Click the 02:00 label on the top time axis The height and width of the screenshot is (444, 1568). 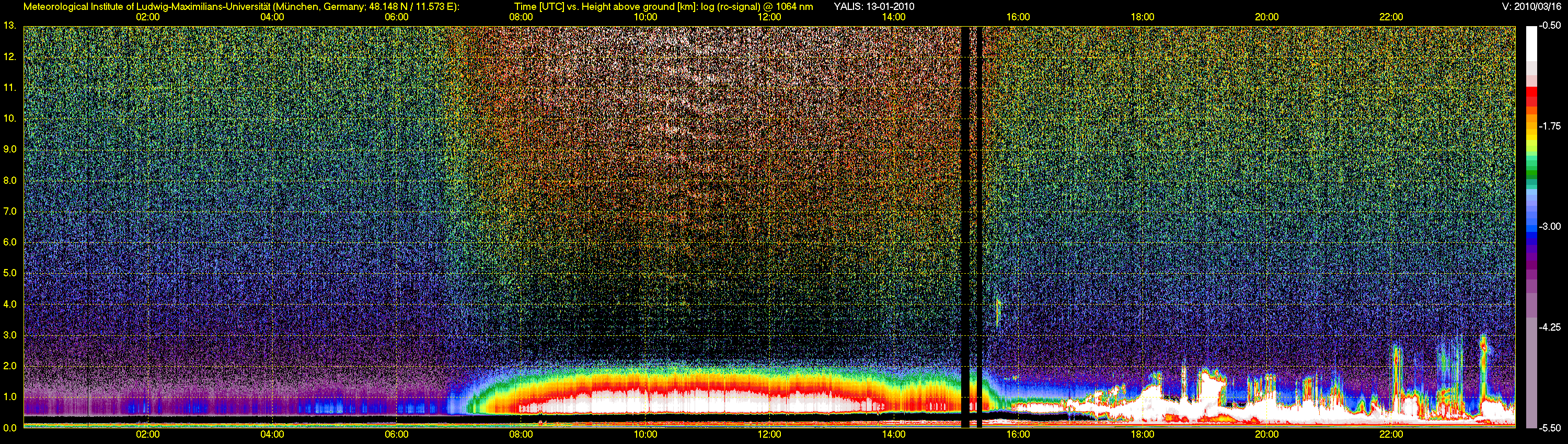pos(148,17)
